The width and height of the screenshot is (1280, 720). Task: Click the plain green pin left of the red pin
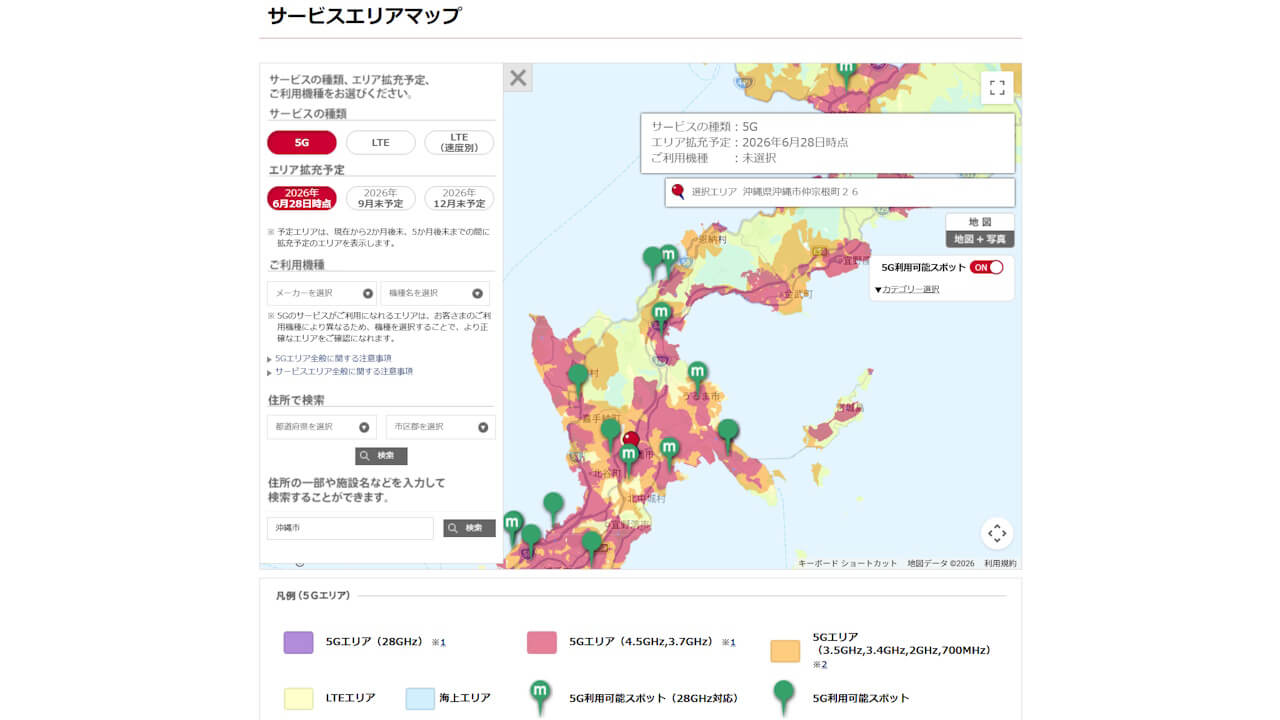point(610,435)
